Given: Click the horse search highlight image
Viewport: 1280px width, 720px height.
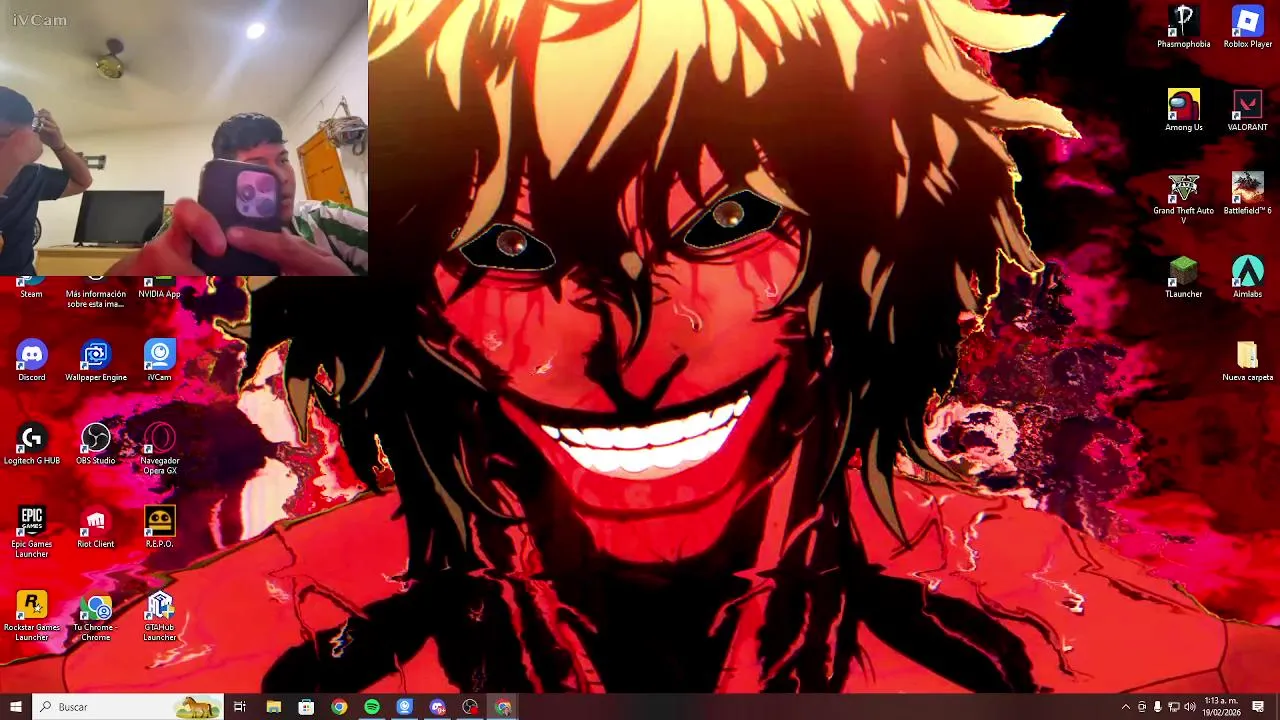Looking at the screenshot, I should pyautogui.click(x=197, y=707).
